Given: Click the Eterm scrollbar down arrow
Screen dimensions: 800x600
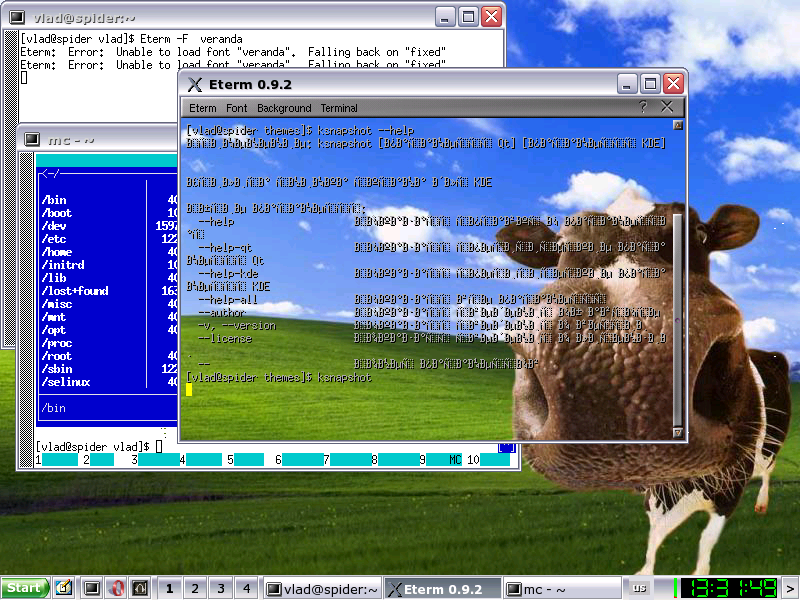Looking at the screenshot, I should [x=679, y=433].
